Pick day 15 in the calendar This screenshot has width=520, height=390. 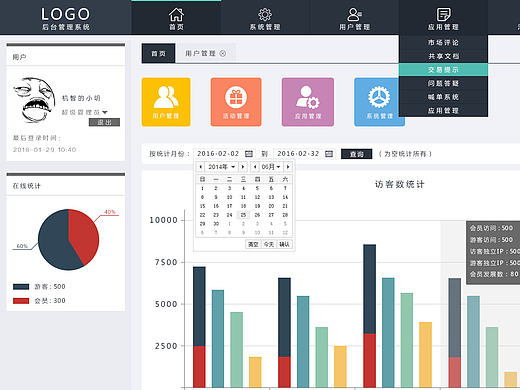coord(202,206)
